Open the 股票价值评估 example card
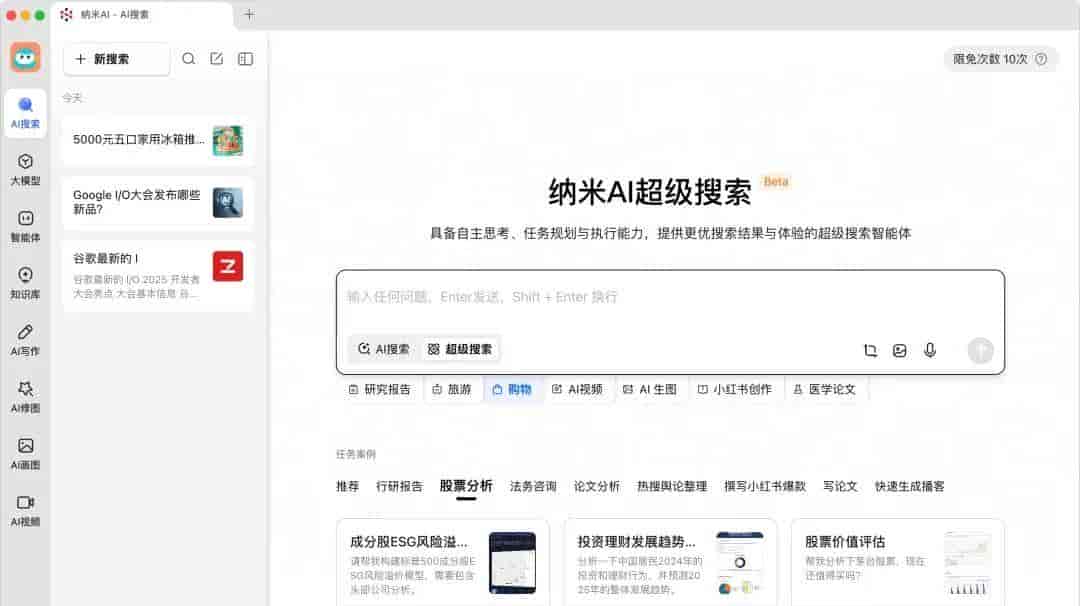 click(897, 563)
